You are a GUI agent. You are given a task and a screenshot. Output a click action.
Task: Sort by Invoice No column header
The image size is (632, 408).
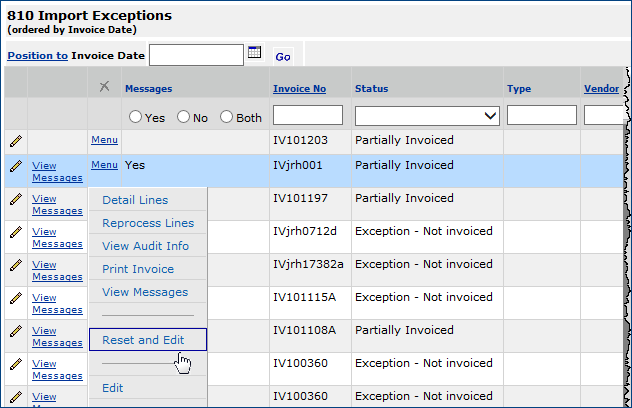pos(299,89)
